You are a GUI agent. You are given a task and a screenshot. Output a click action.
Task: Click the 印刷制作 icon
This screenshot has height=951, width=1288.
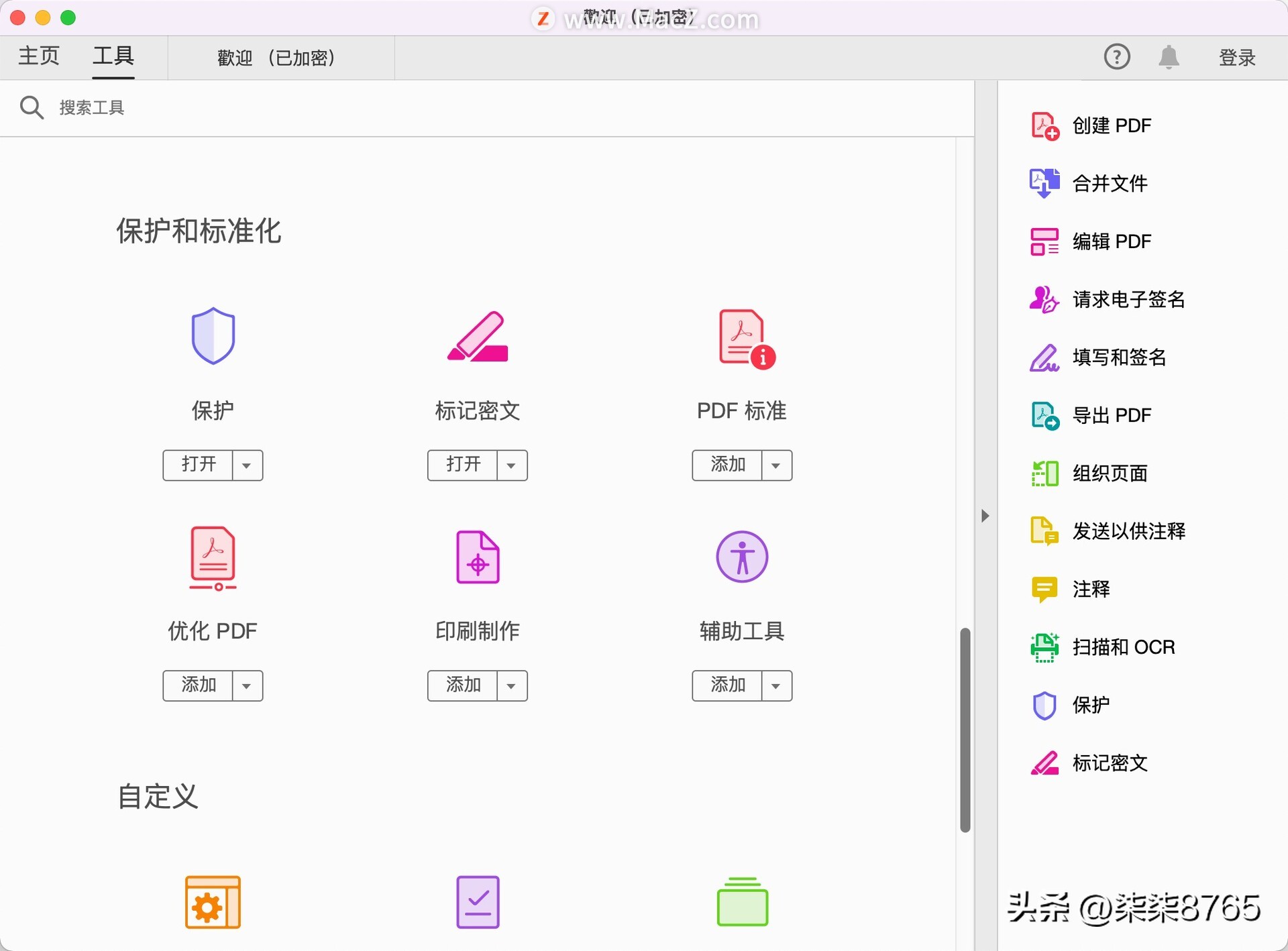click(477, 557)
